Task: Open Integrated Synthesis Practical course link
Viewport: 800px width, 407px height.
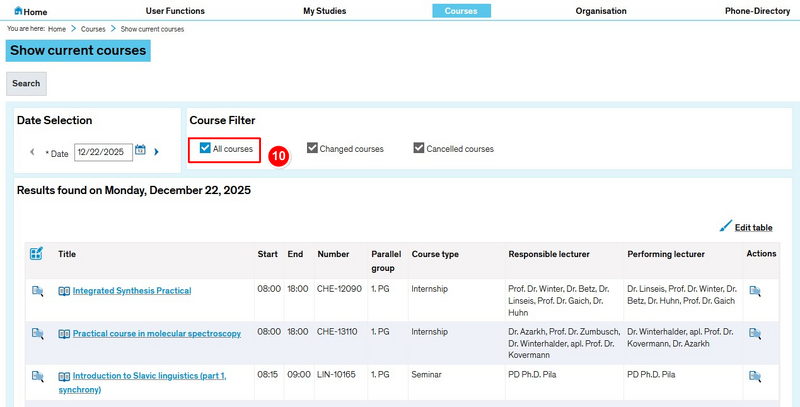Action: click(x=131, y=291)
